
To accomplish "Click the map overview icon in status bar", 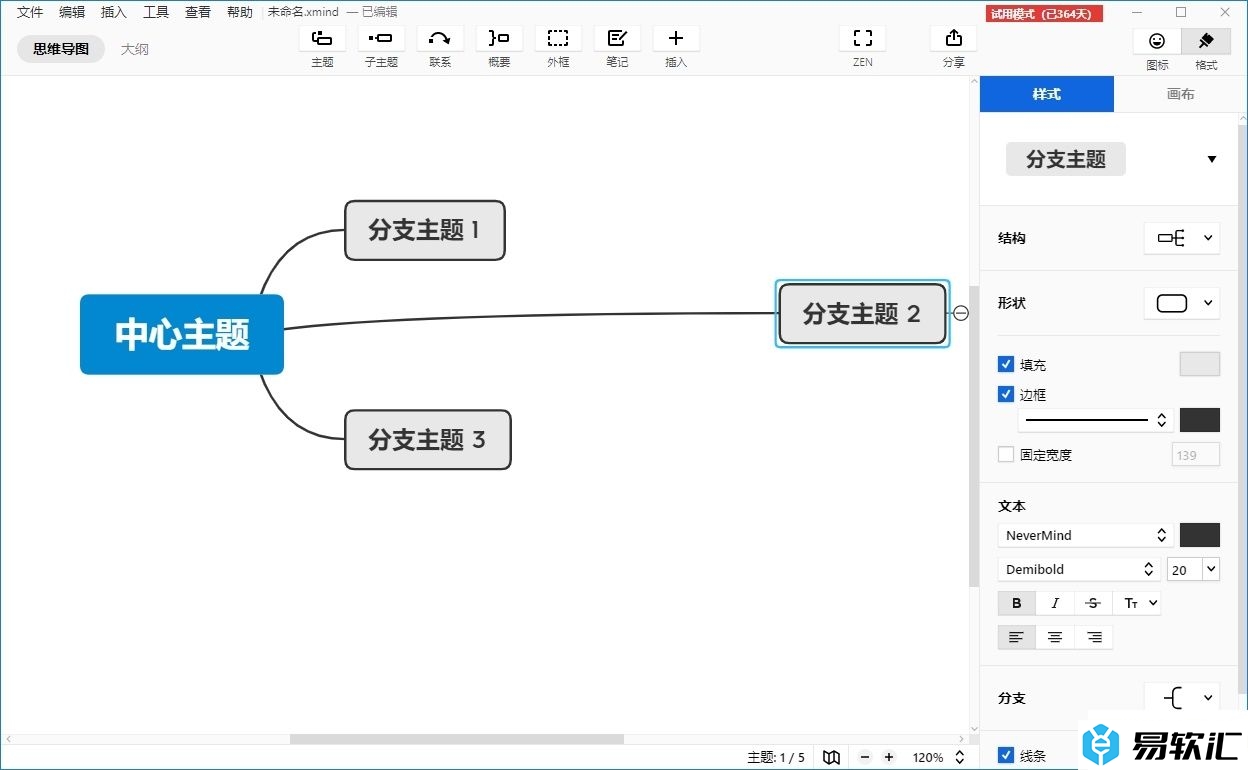I will coord(831,757).
